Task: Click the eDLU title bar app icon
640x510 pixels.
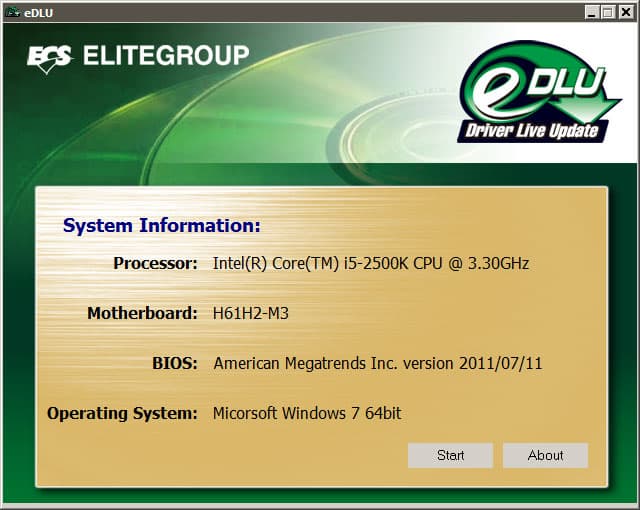Action: click(12, 12)
